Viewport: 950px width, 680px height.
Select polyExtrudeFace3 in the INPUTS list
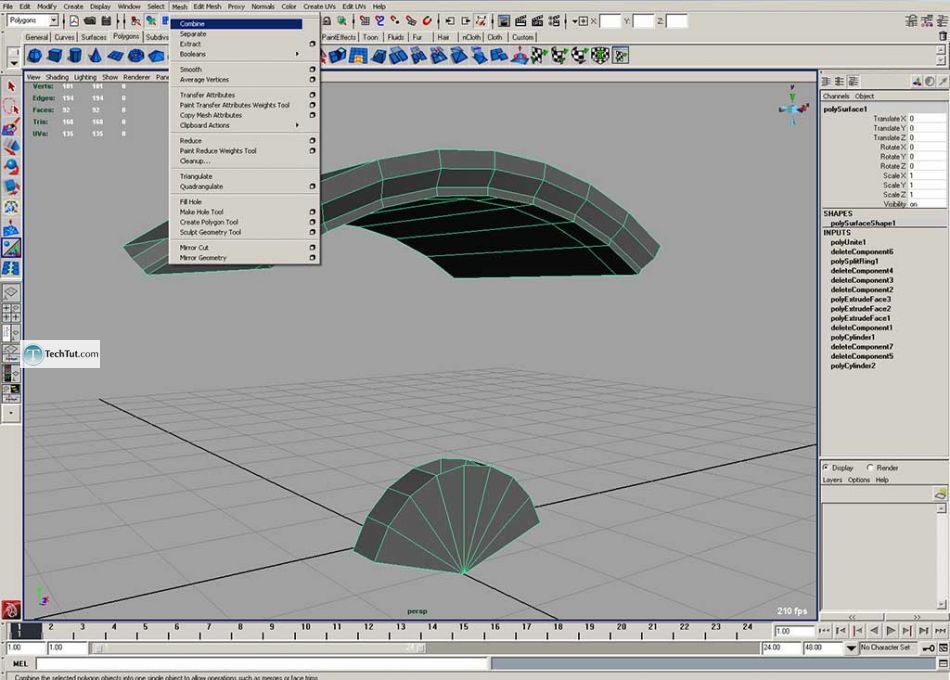(861, 300)
